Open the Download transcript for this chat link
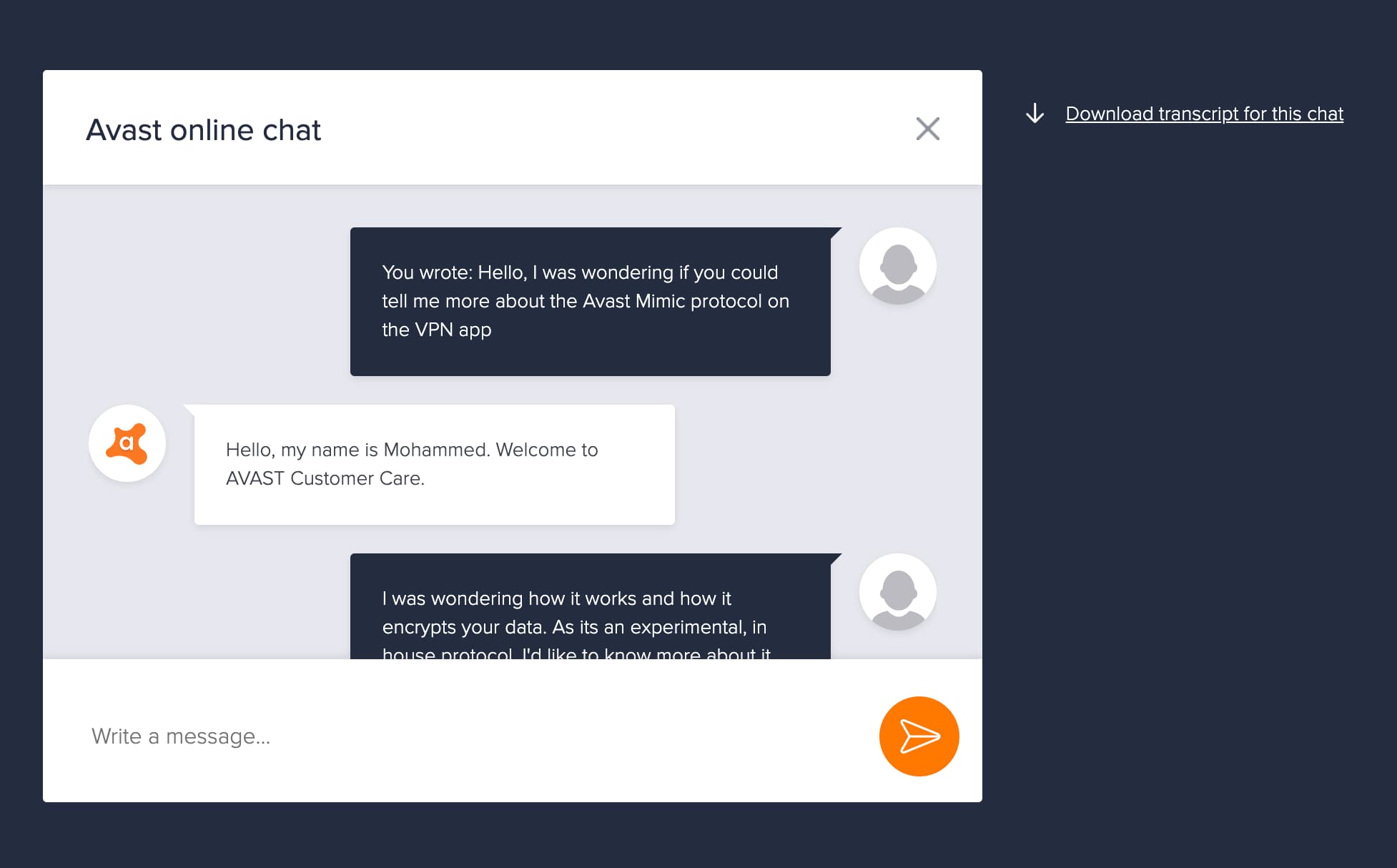The height and width of the screenshot is (868, 1397). click(x=1204, y=114)
